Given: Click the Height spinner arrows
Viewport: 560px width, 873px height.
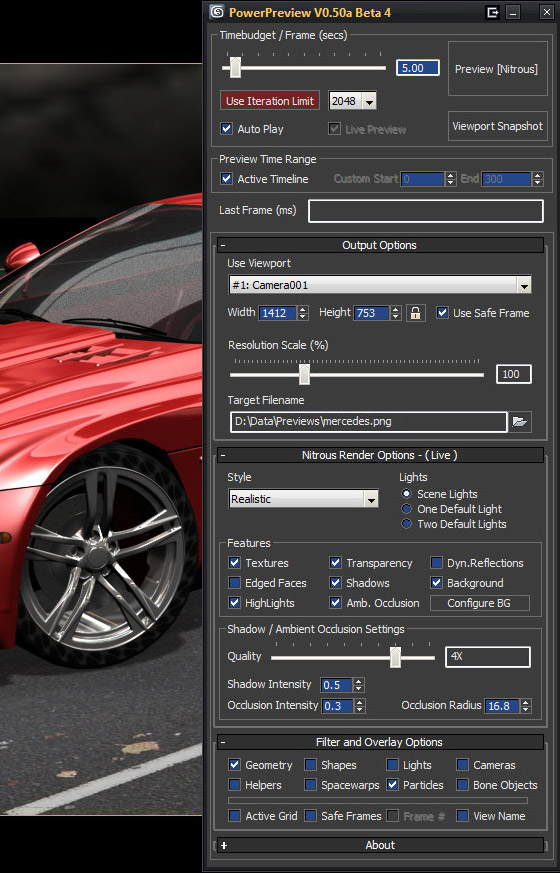Looking at the screenshot, I should (396, 313).
